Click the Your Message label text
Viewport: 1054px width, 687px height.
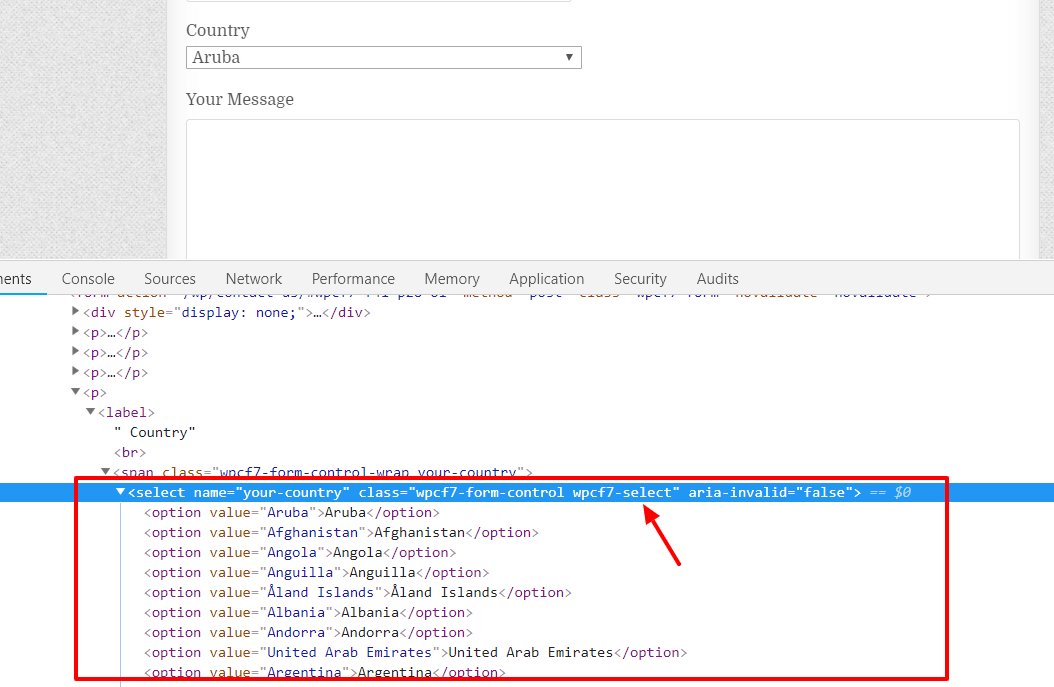[240, 99]
